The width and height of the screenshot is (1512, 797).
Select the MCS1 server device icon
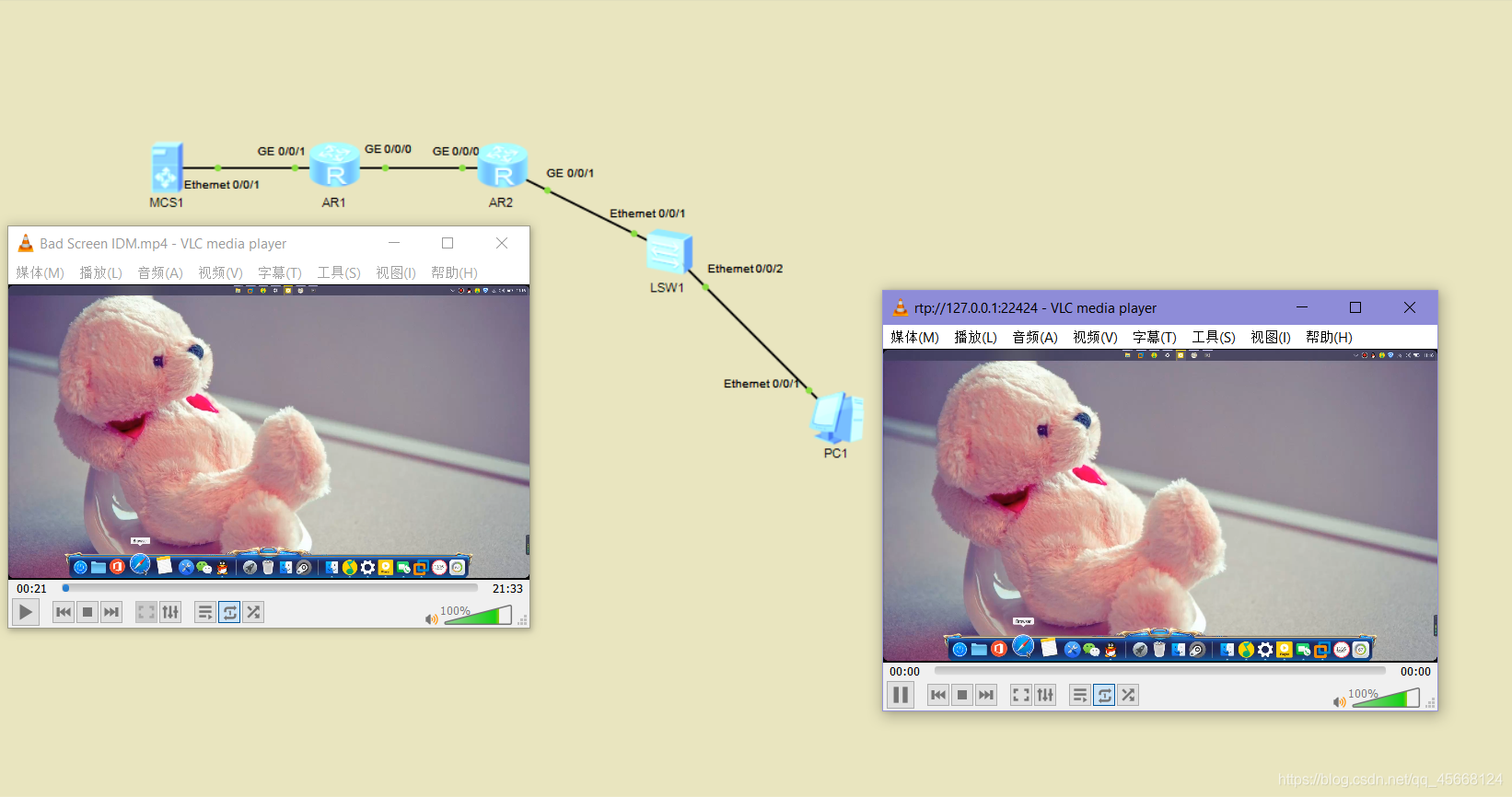pyautogui.click(x=168, y=167)
